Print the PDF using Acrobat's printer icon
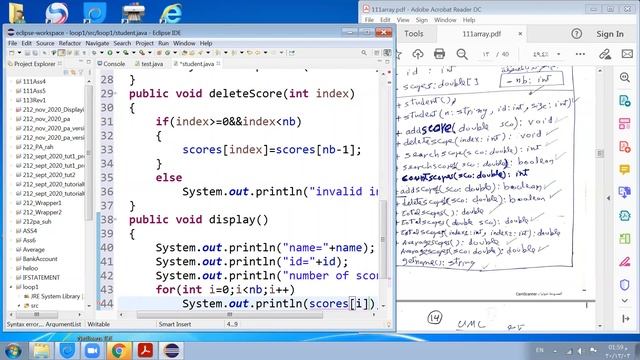Image resolution: width=640 pixels, height=360 pixels. click(x=440, y=54)
